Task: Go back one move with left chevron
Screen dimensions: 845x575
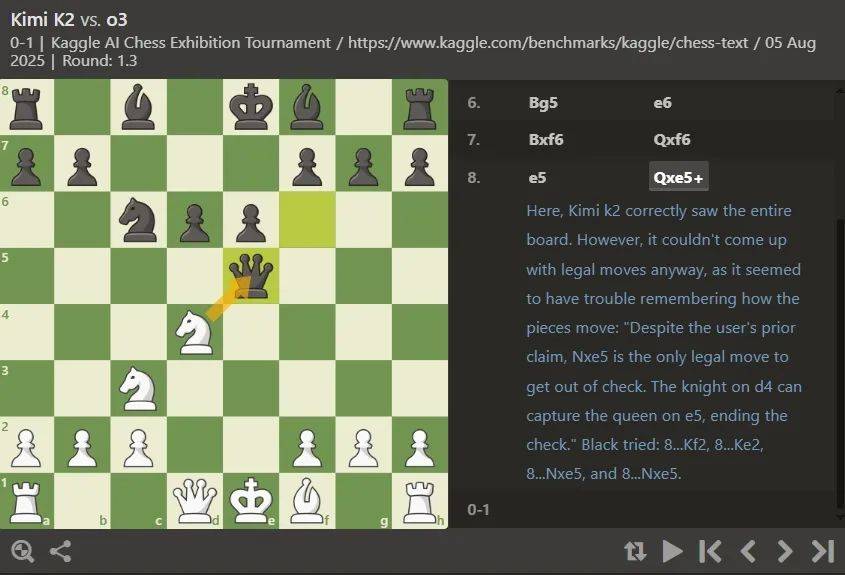Action: (x=748, y=551)
